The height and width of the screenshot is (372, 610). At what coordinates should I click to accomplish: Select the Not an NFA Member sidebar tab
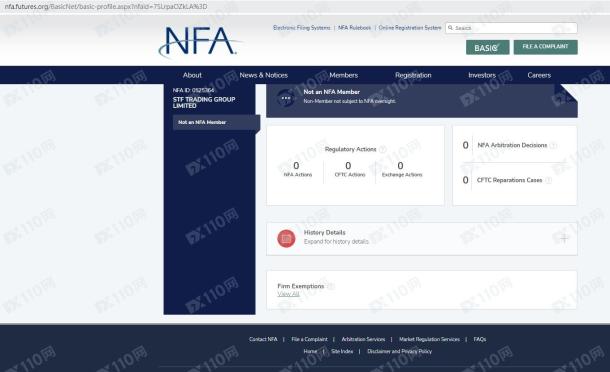[216, 122]
